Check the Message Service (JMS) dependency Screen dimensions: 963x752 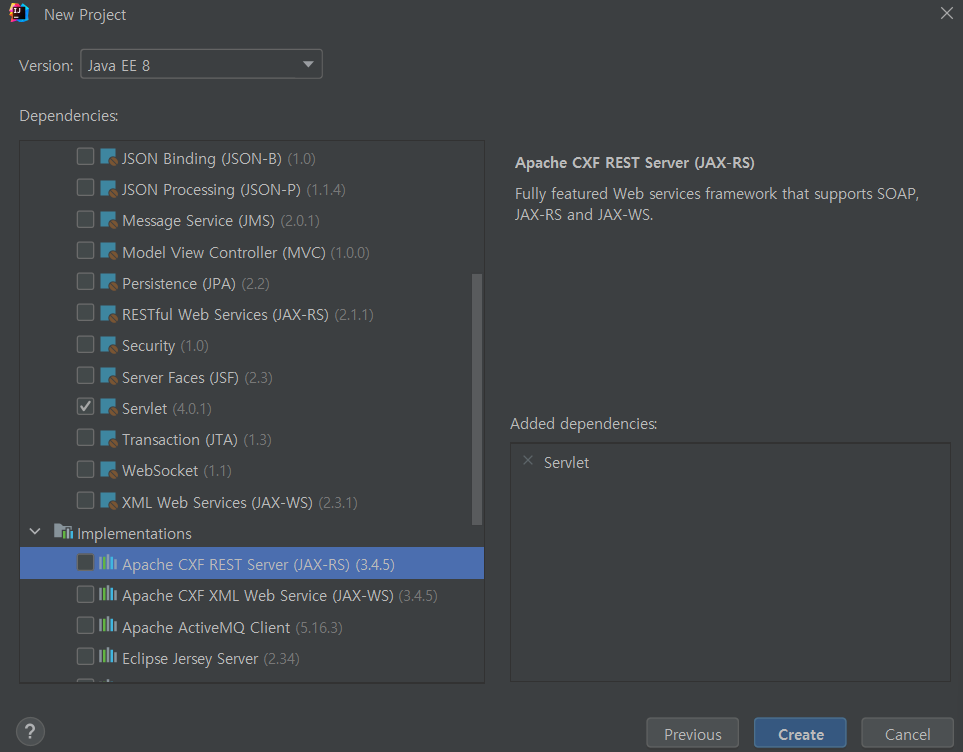[85, 219]
